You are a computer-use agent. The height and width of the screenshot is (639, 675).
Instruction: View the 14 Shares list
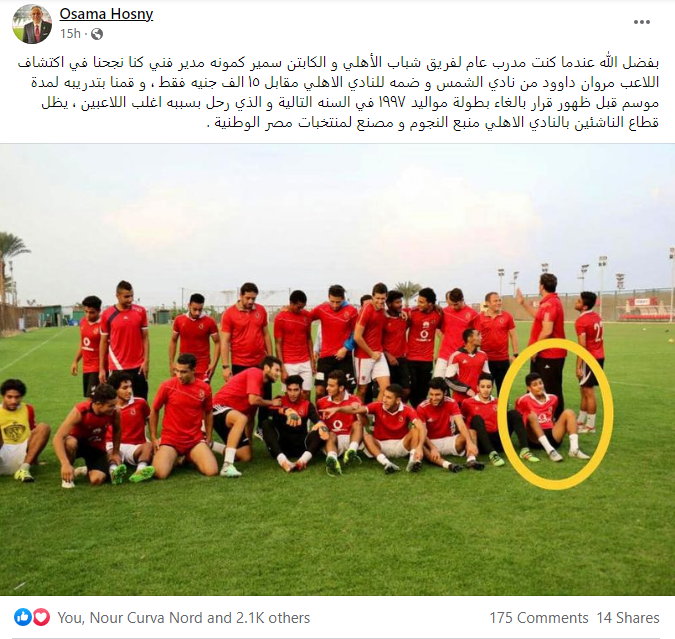628,618
